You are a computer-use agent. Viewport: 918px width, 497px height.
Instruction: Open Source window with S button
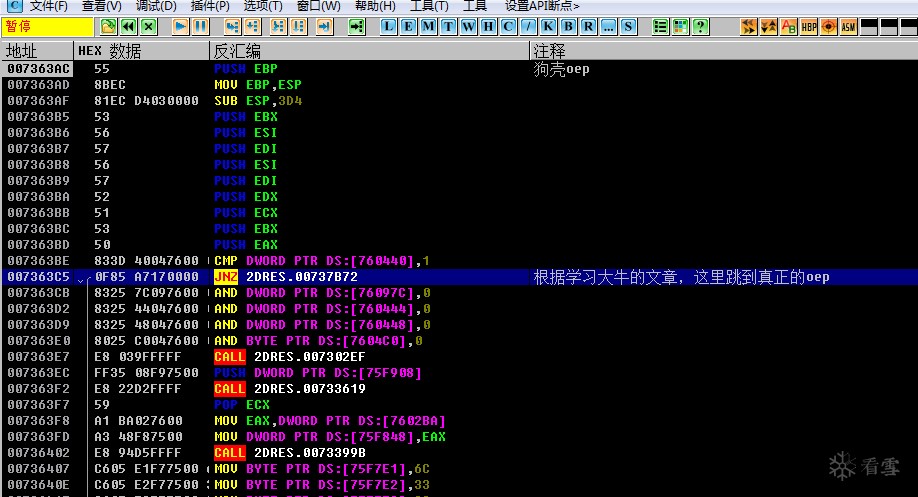click(x=628, y=26)
